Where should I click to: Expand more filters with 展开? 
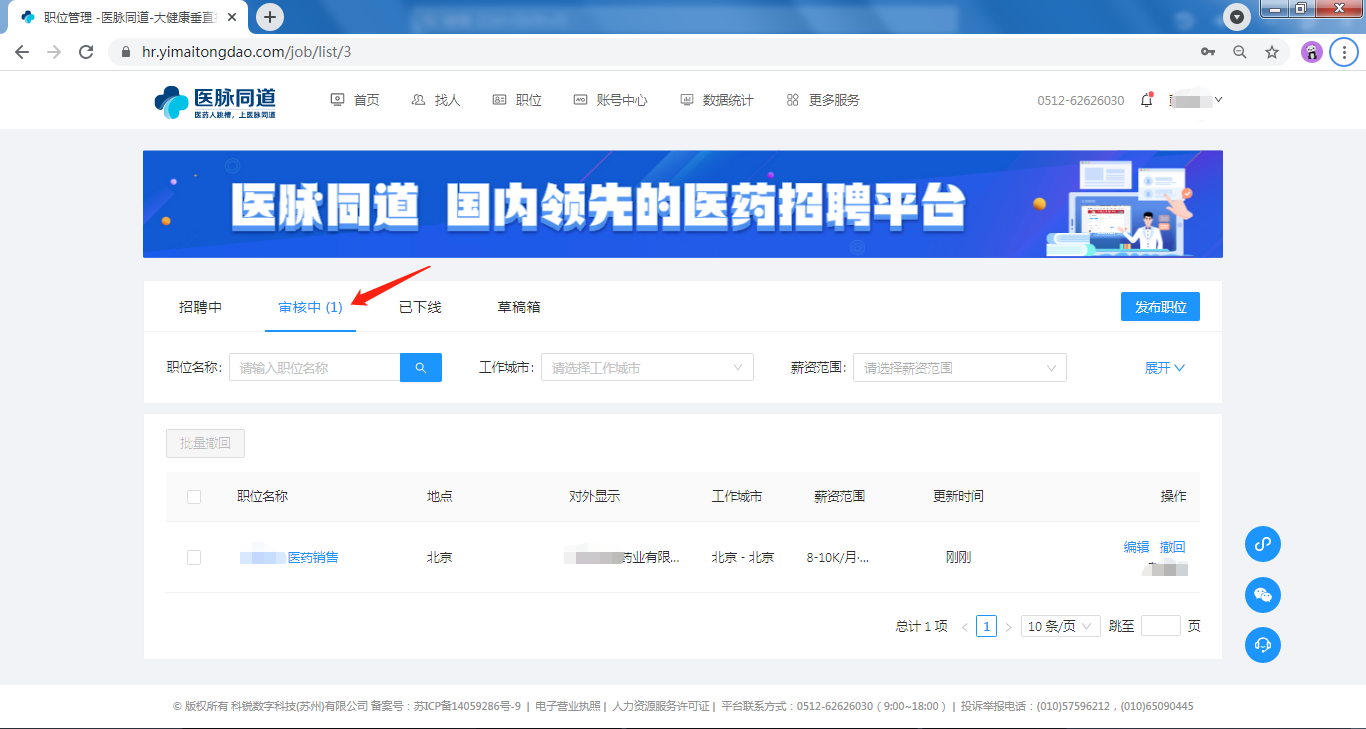click(x=1164, y=368)
